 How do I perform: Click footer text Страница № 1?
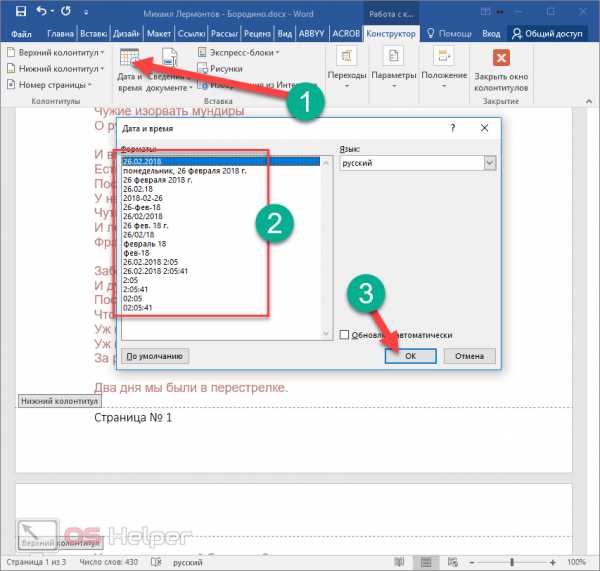(x=133, y=418)
